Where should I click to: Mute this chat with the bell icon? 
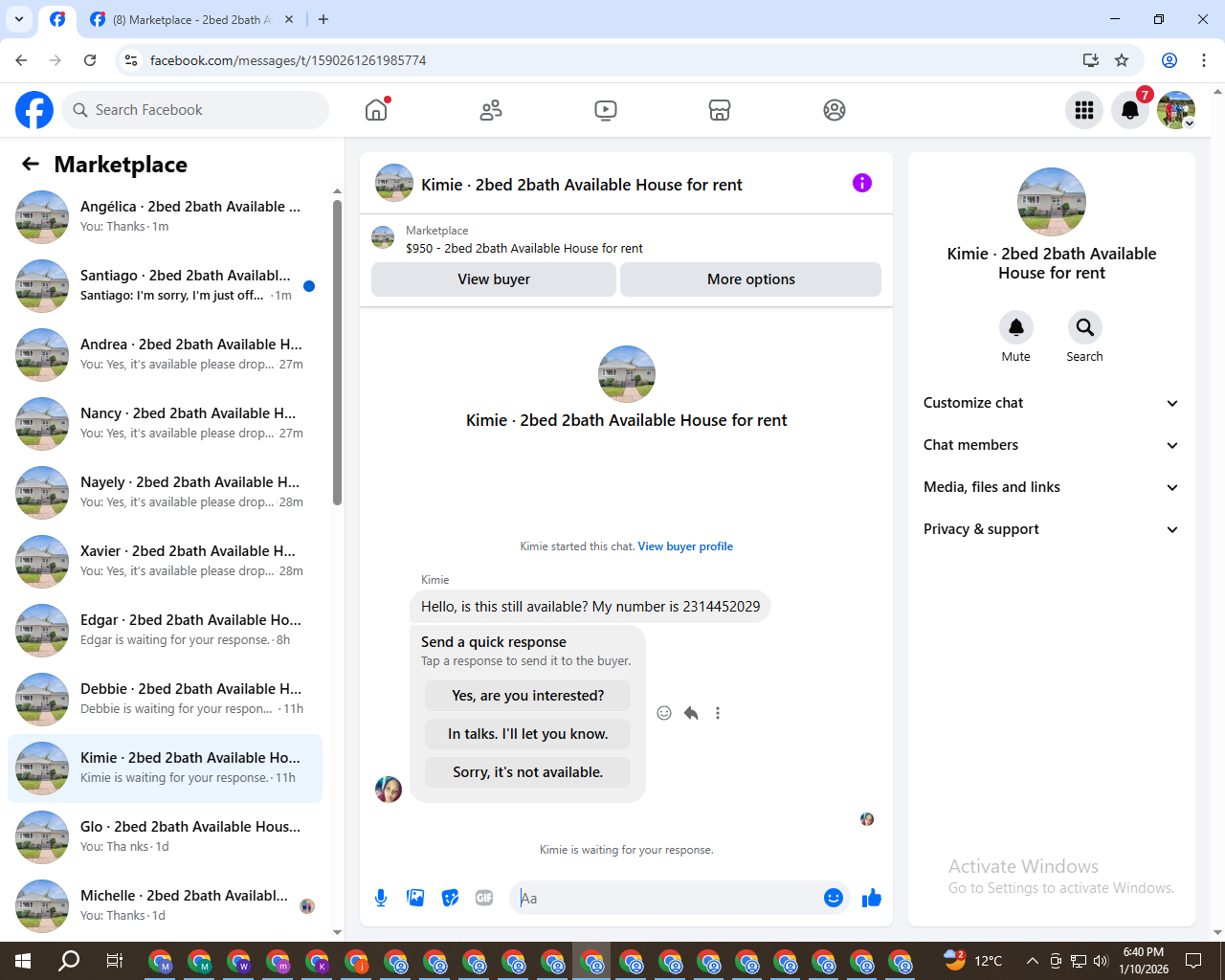(x=1016, y=327)
